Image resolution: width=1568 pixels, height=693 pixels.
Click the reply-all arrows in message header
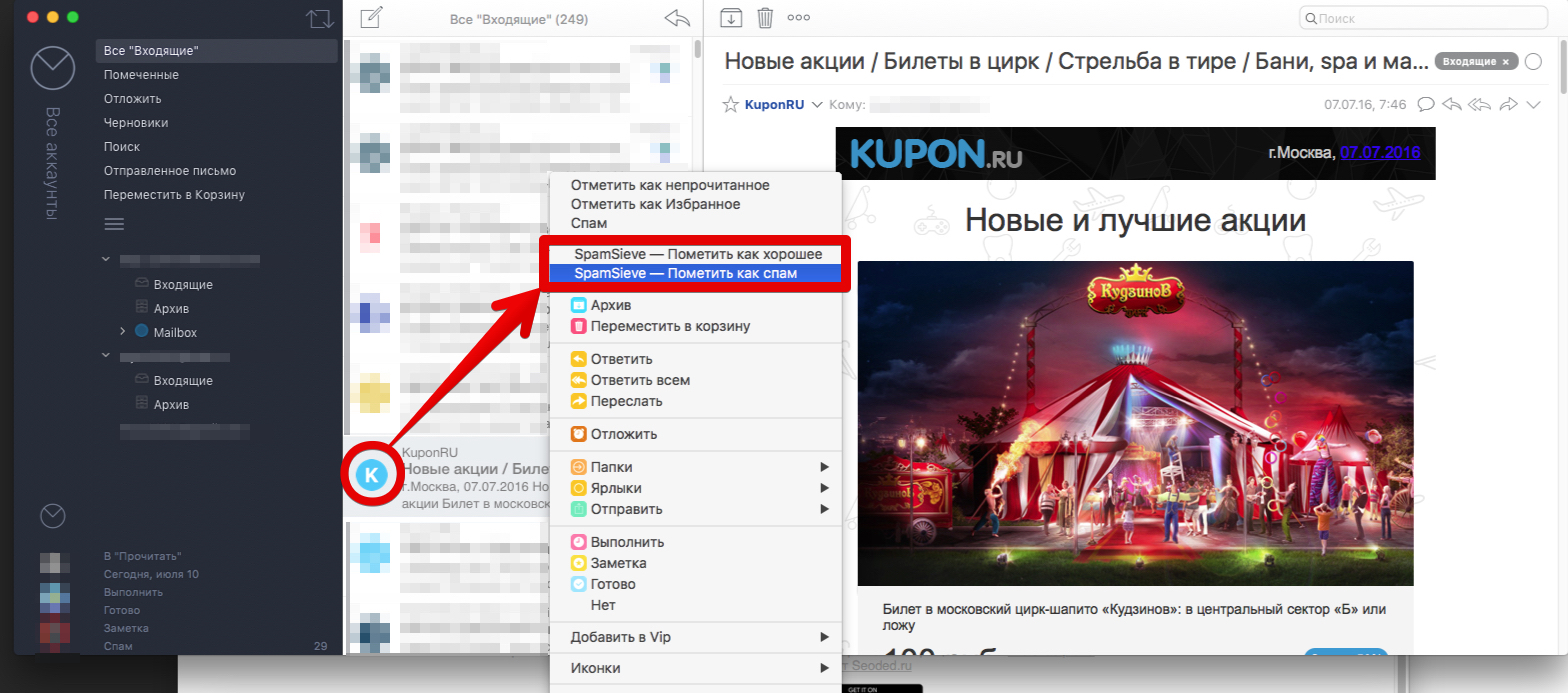click(1480, 104)
